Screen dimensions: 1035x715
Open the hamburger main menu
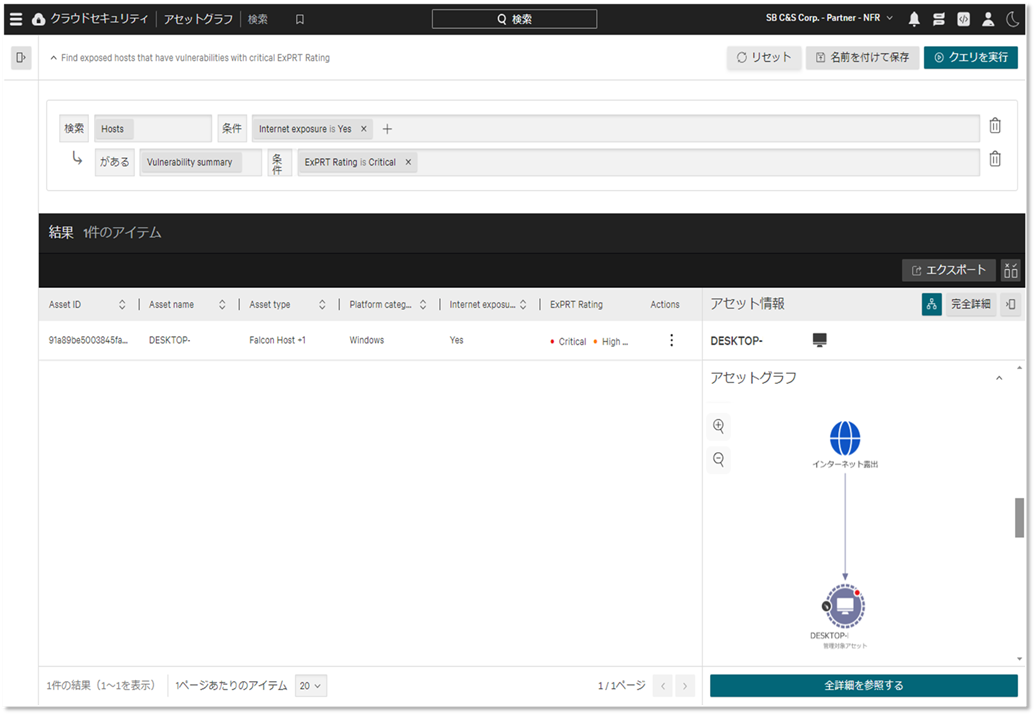[x=16, y=19]
